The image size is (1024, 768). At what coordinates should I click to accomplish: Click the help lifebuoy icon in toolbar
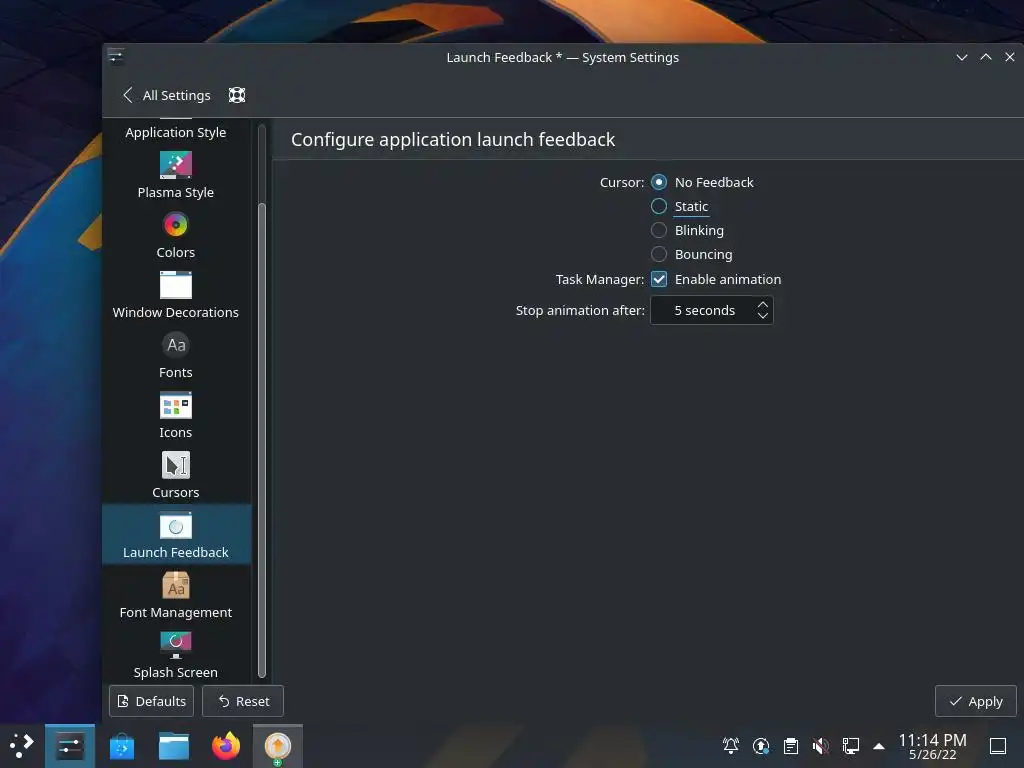tap(237, 95)
